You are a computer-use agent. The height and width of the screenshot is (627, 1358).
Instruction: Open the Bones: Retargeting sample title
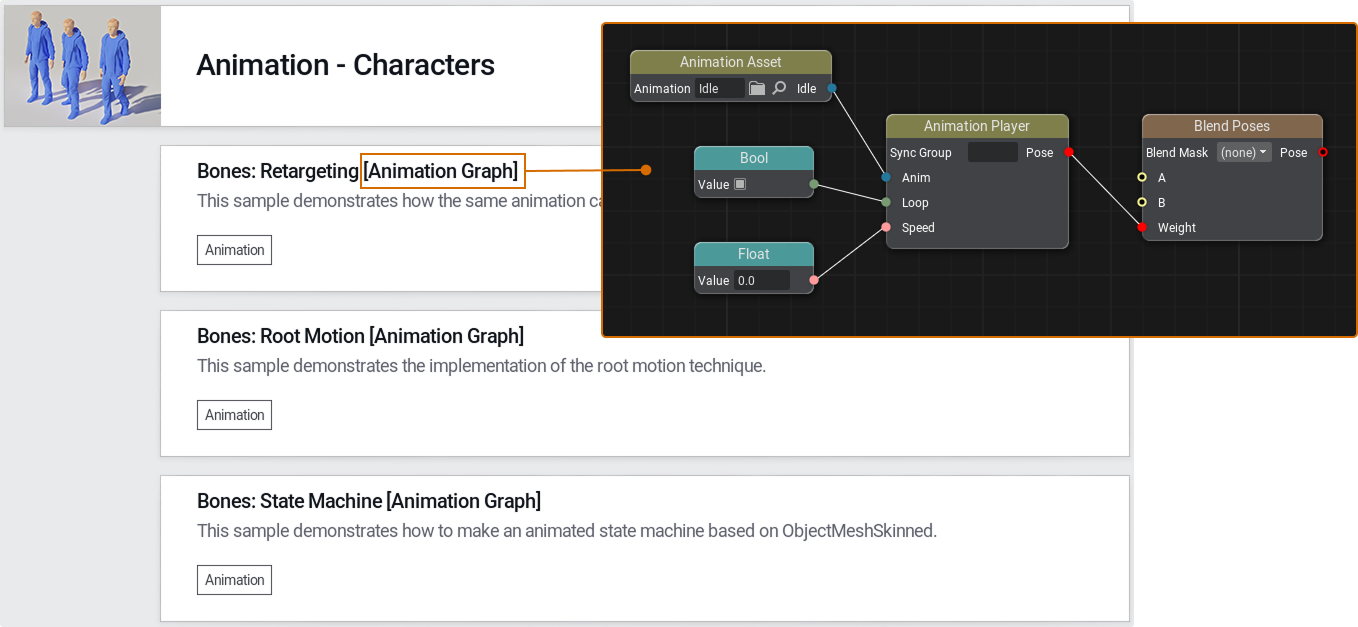coord(358,171)
